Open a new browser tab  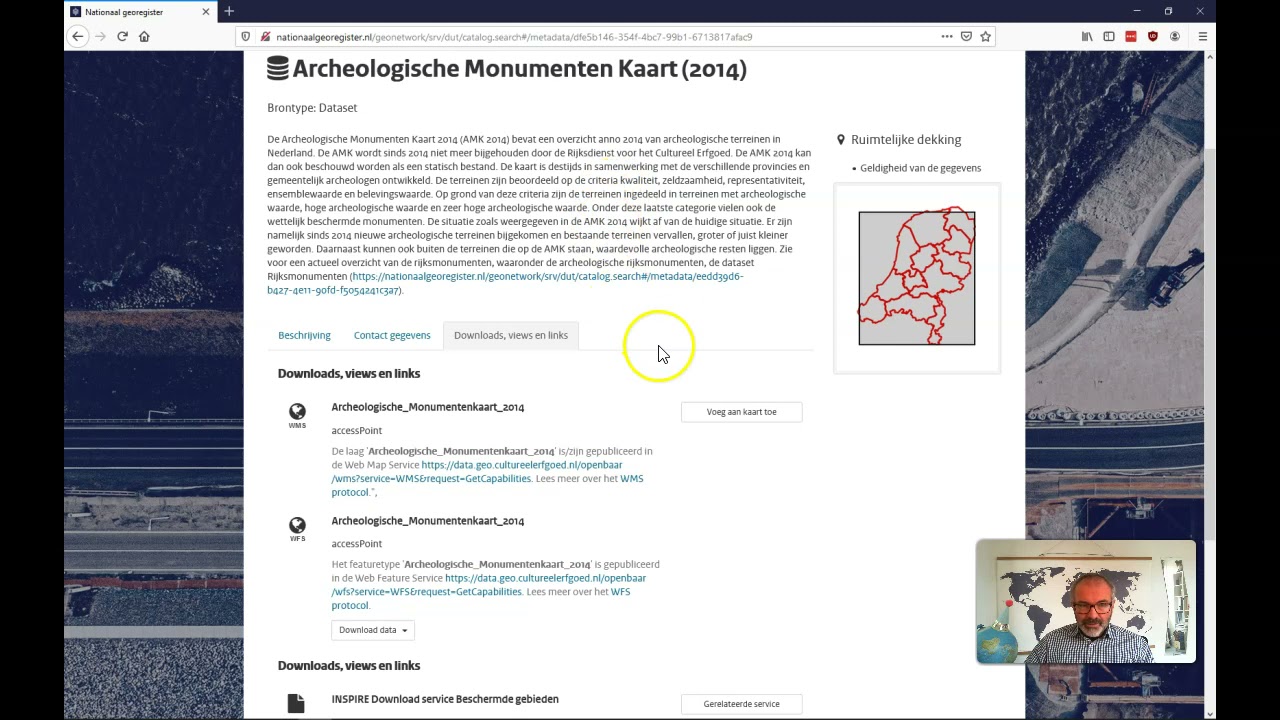[229, 11]
